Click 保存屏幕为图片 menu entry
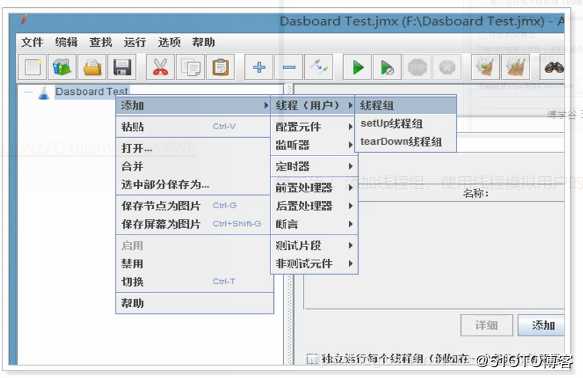The width and height of the screenshot is (583, 378). 193,224
